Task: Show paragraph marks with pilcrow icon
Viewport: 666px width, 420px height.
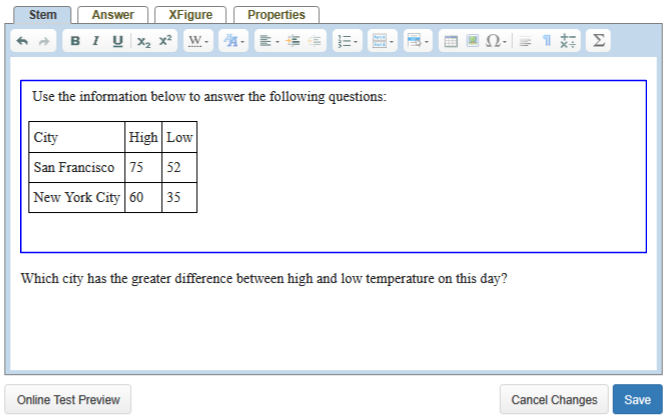Action: 546,41
